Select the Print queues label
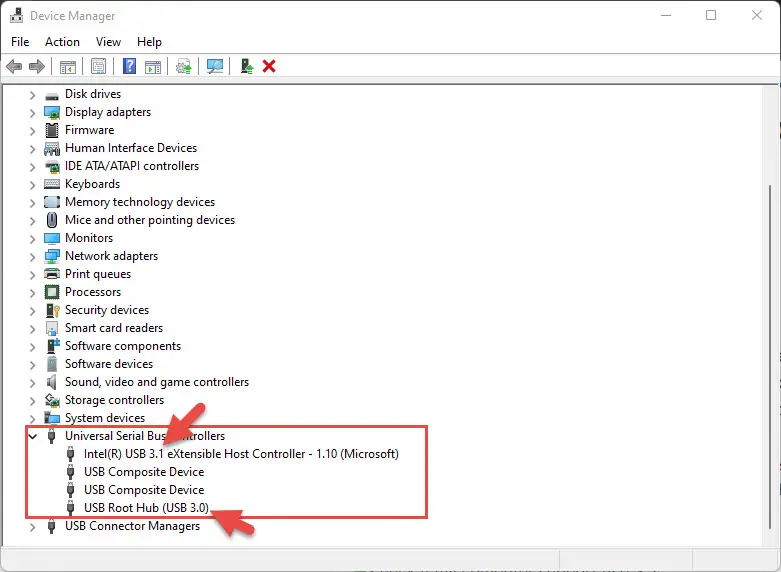 (98, 274)
